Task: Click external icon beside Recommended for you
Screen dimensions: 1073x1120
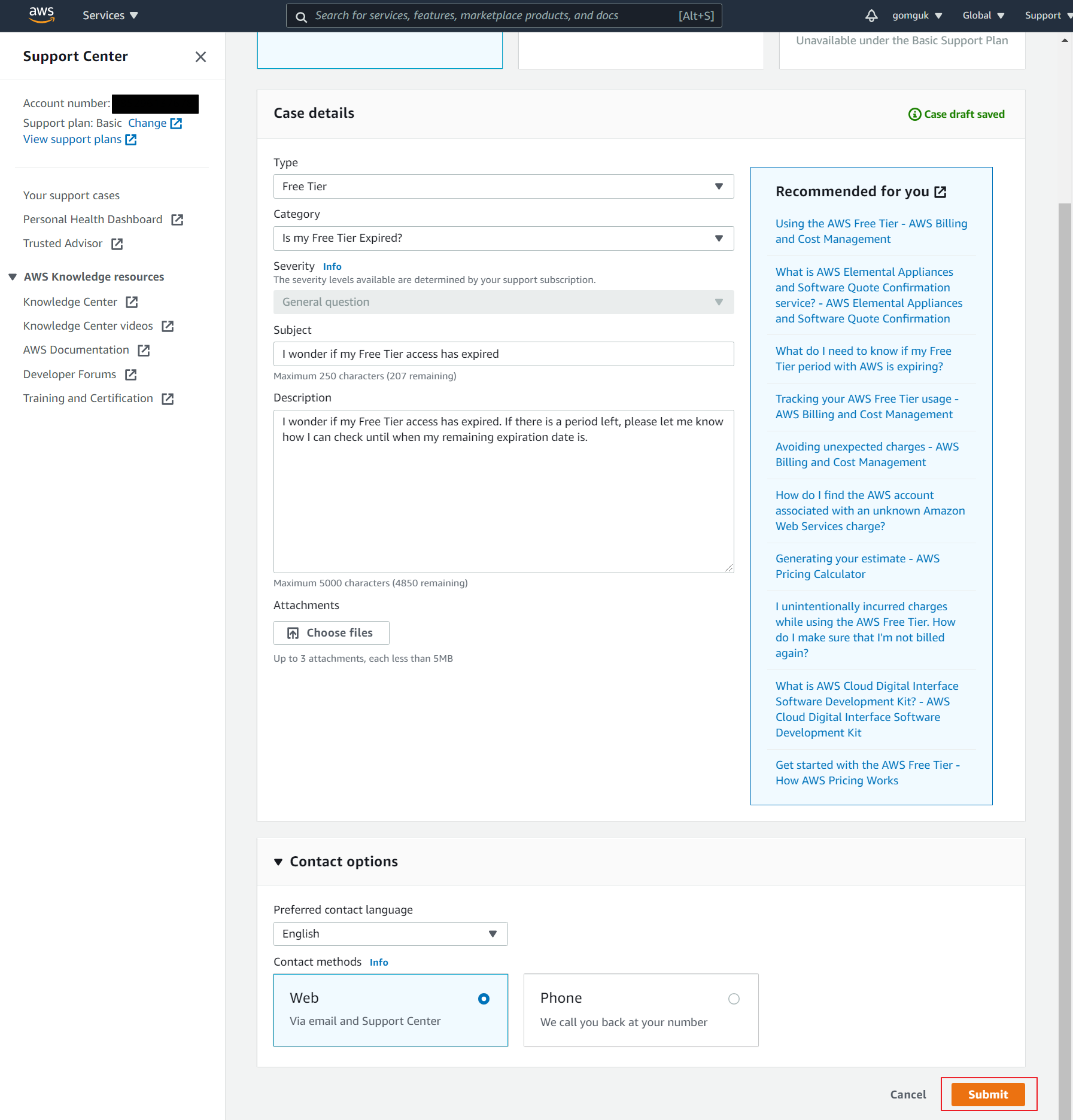Action: pos(940,192)
